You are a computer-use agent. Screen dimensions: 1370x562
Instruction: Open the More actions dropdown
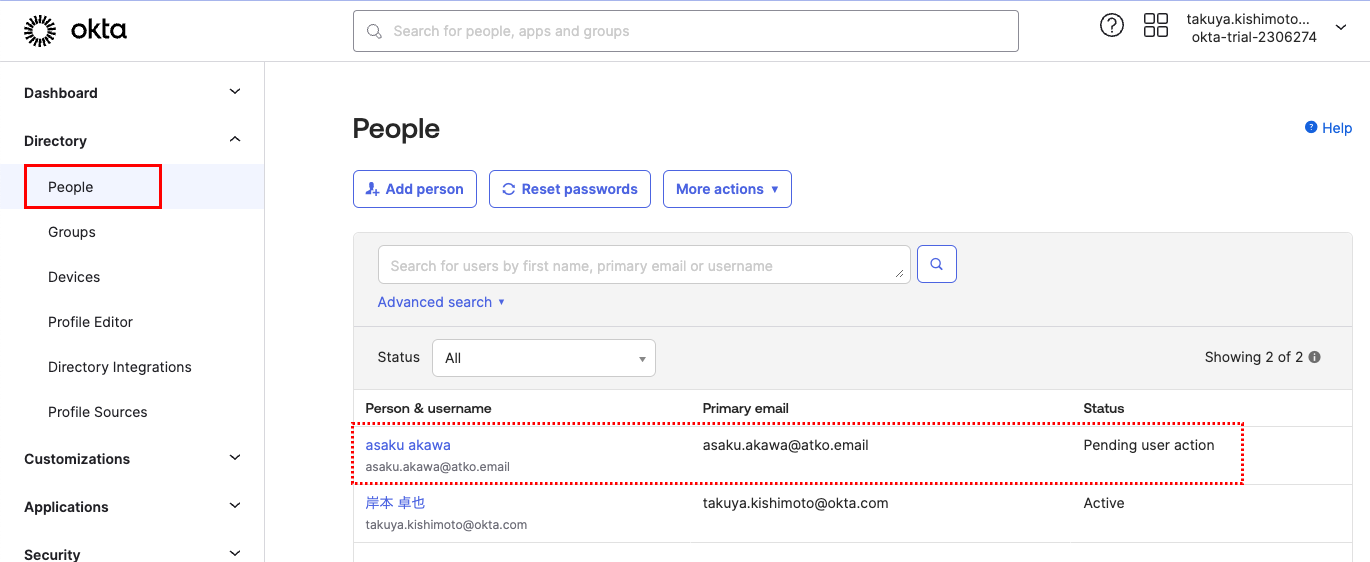click(727, 189)
